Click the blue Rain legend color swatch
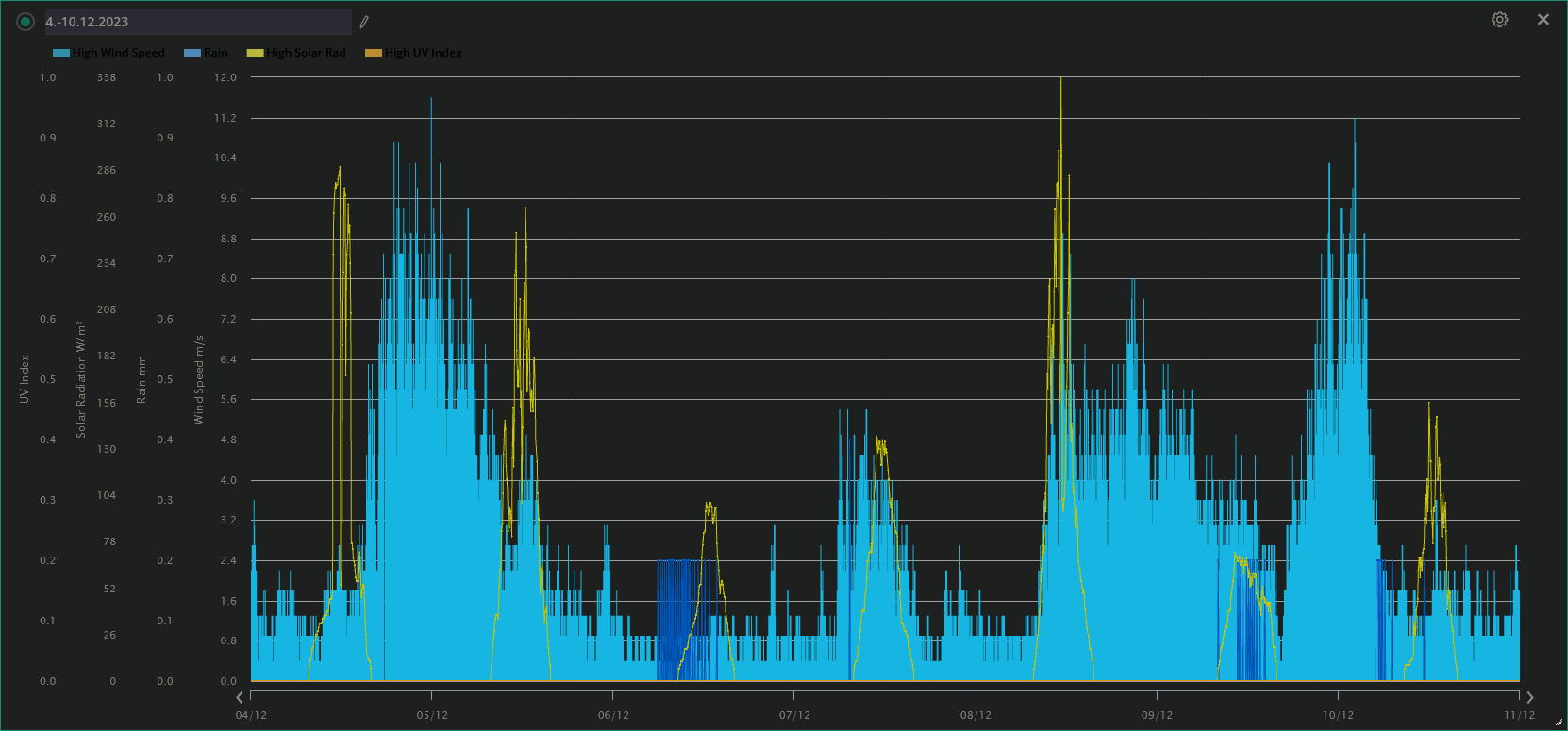The width and height of the screenshot is (1568, 731). pyautogui.click(x=192, y=53)
